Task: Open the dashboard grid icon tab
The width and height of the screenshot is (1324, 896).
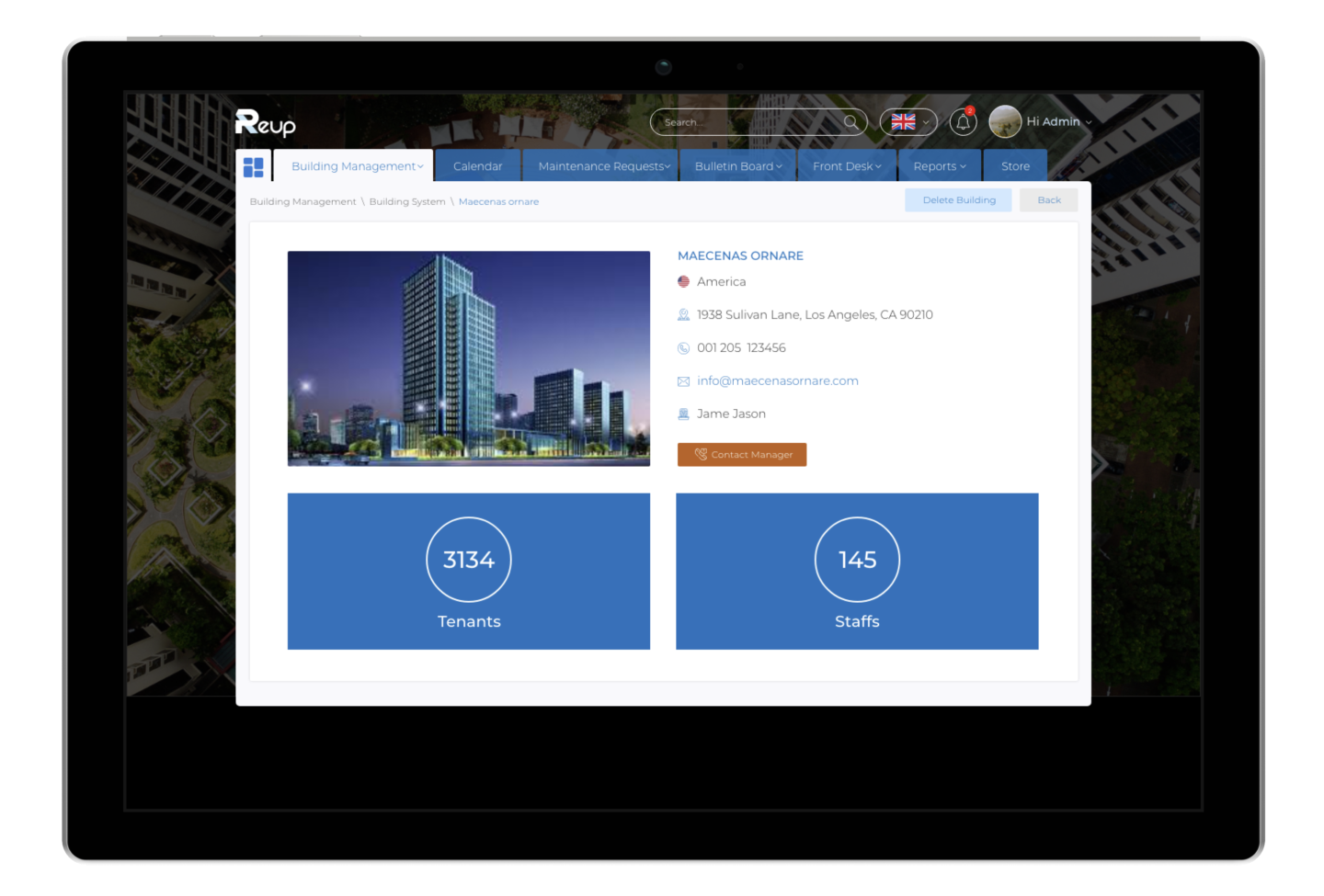Action: click(254, 166)
